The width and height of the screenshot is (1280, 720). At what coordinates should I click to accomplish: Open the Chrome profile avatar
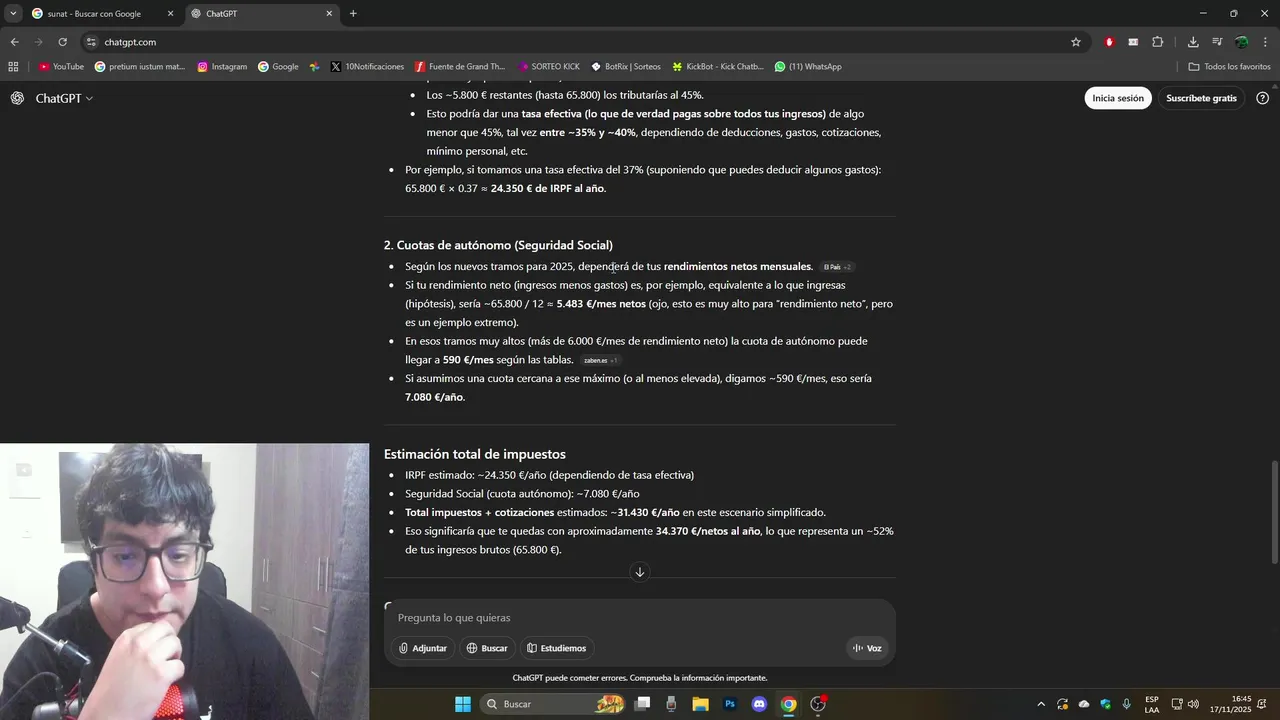(x=1241, y=42)
